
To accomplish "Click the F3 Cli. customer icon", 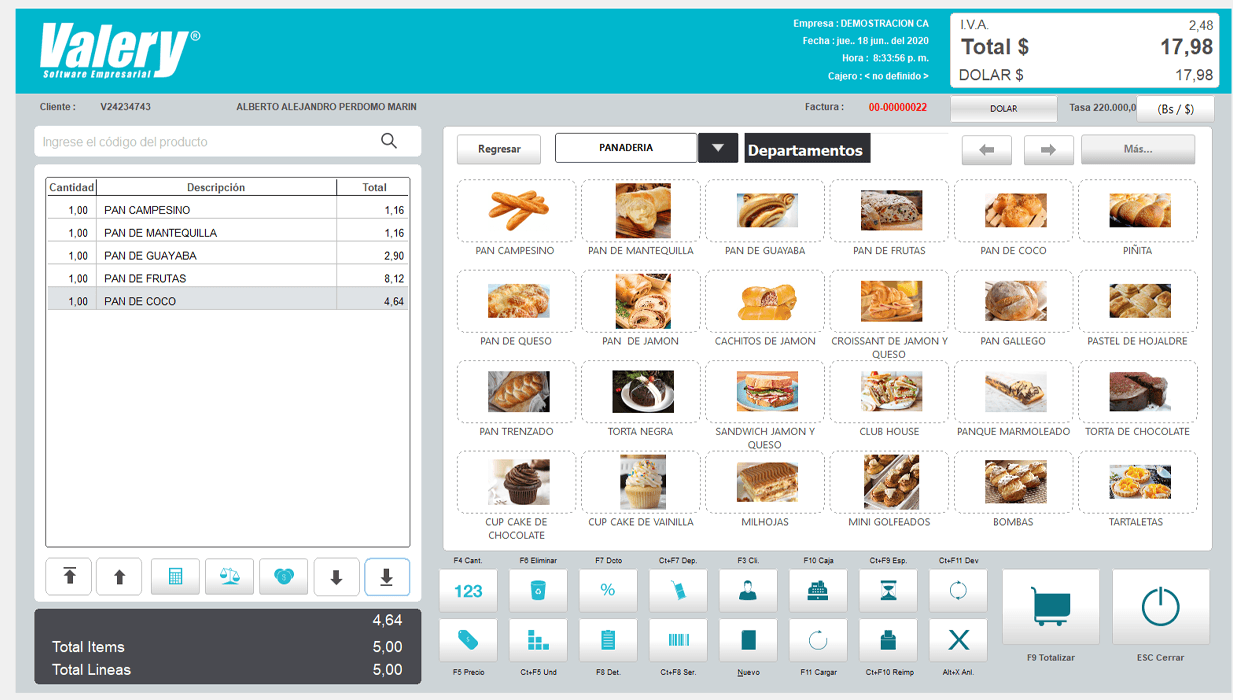I will [x=748, y=591].
